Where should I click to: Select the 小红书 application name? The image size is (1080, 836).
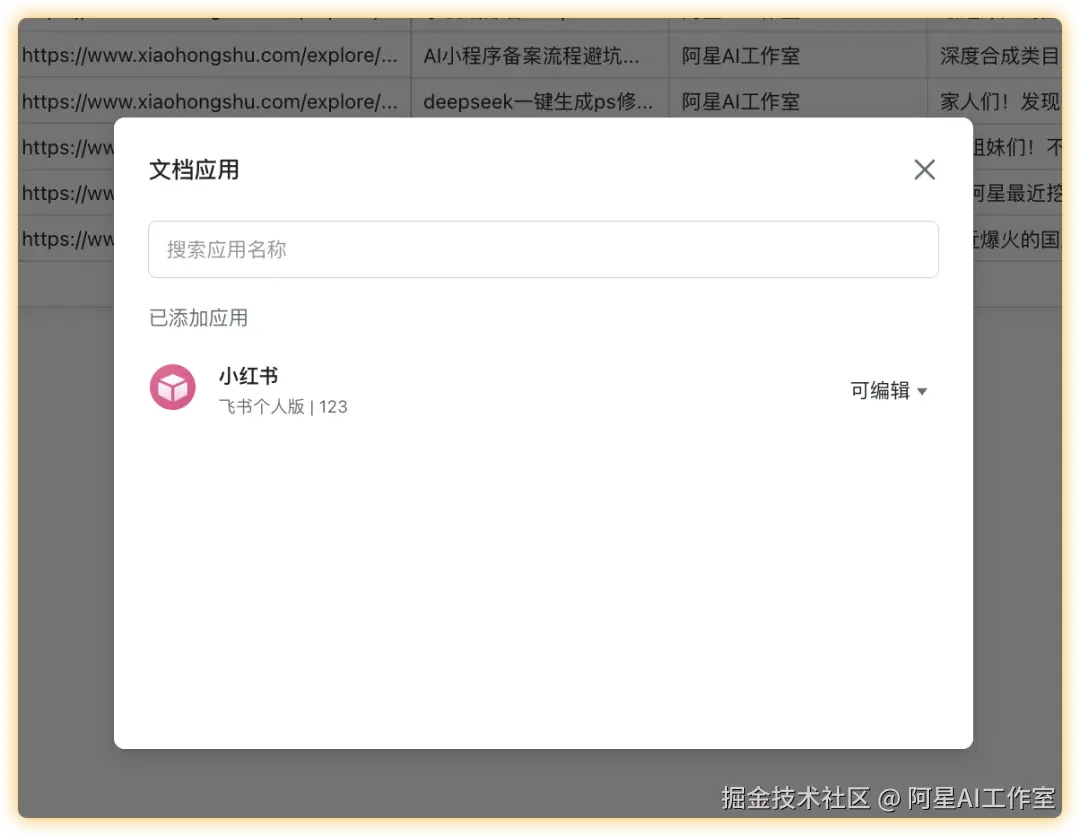(x=247, y=376)
